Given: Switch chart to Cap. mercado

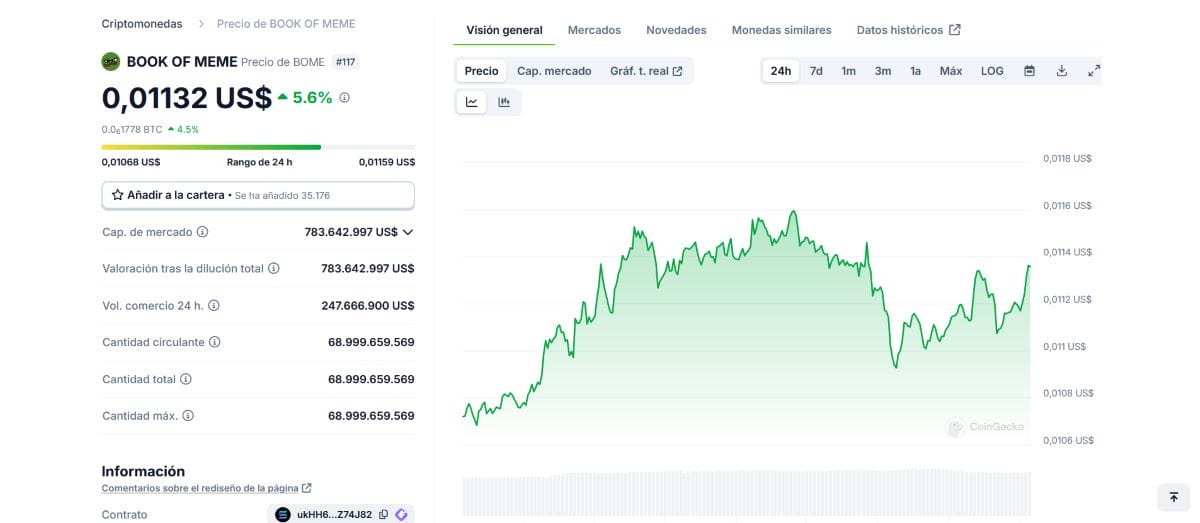Looking at the screenshot, I should [554, 71].
